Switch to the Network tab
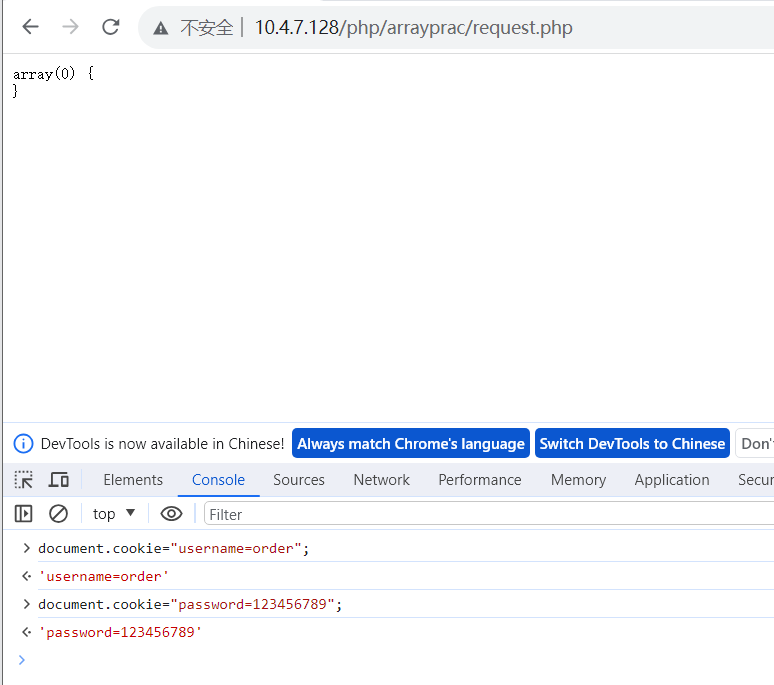Screen dimensions: 774x685 coord(382,480)
